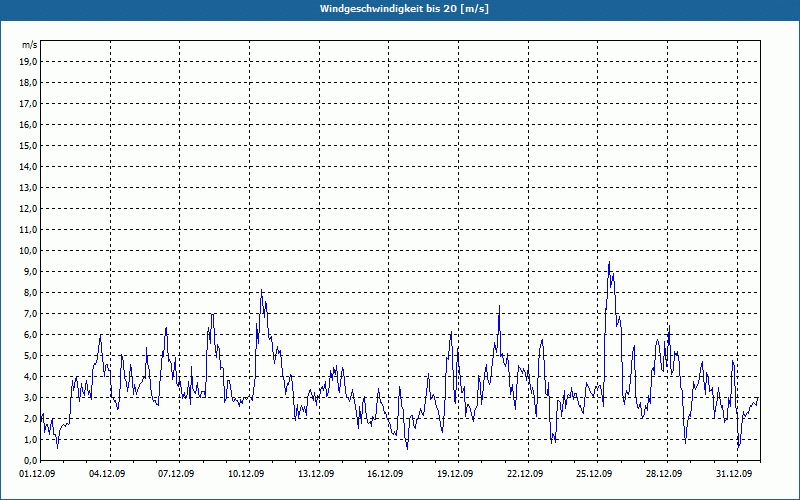The image size is (800, 500).
Task: Click the '7,0' y-axis label
Action: pos(30,314)
